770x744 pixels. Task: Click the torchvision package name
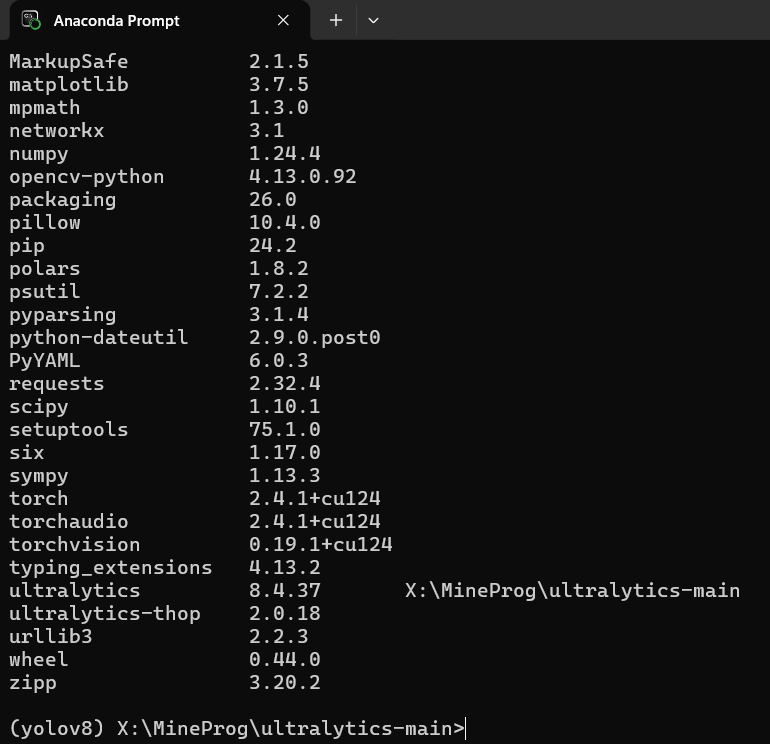(74, 545)
